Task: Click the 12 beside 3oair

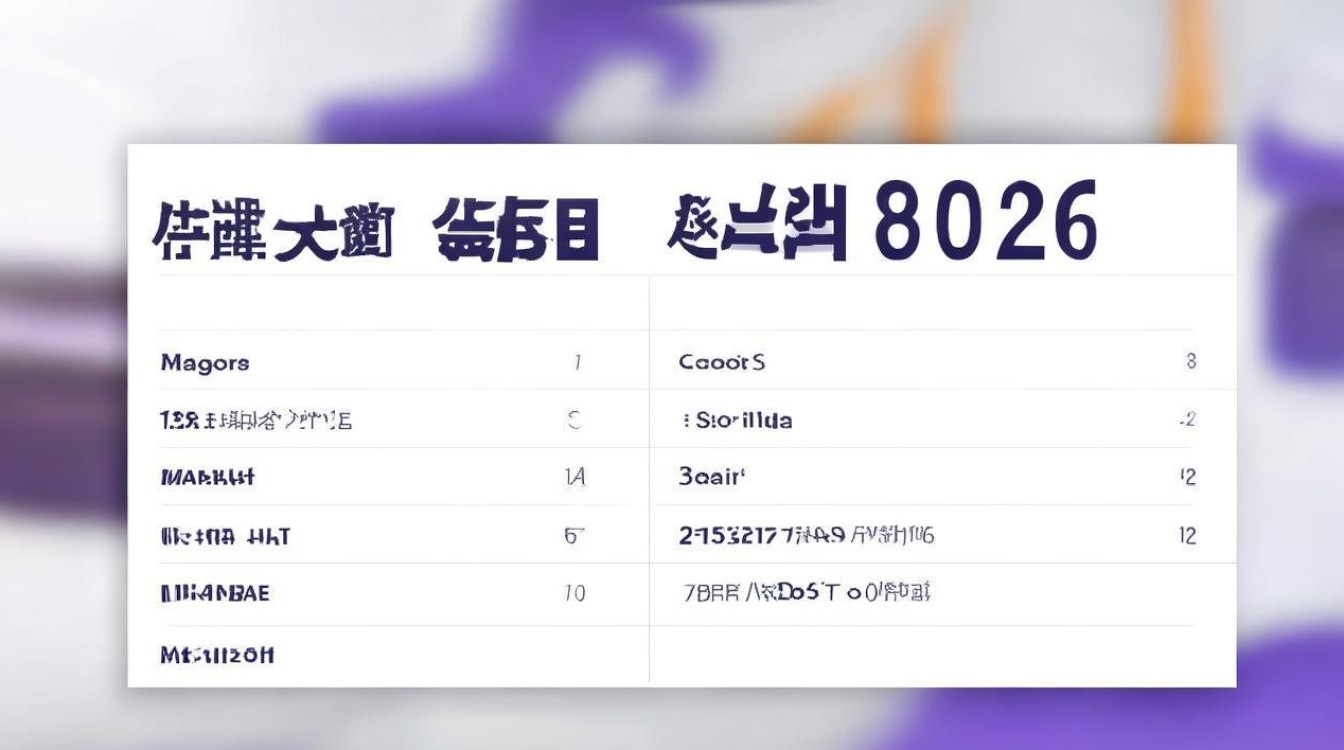Action: click(x=1189, y=477)
